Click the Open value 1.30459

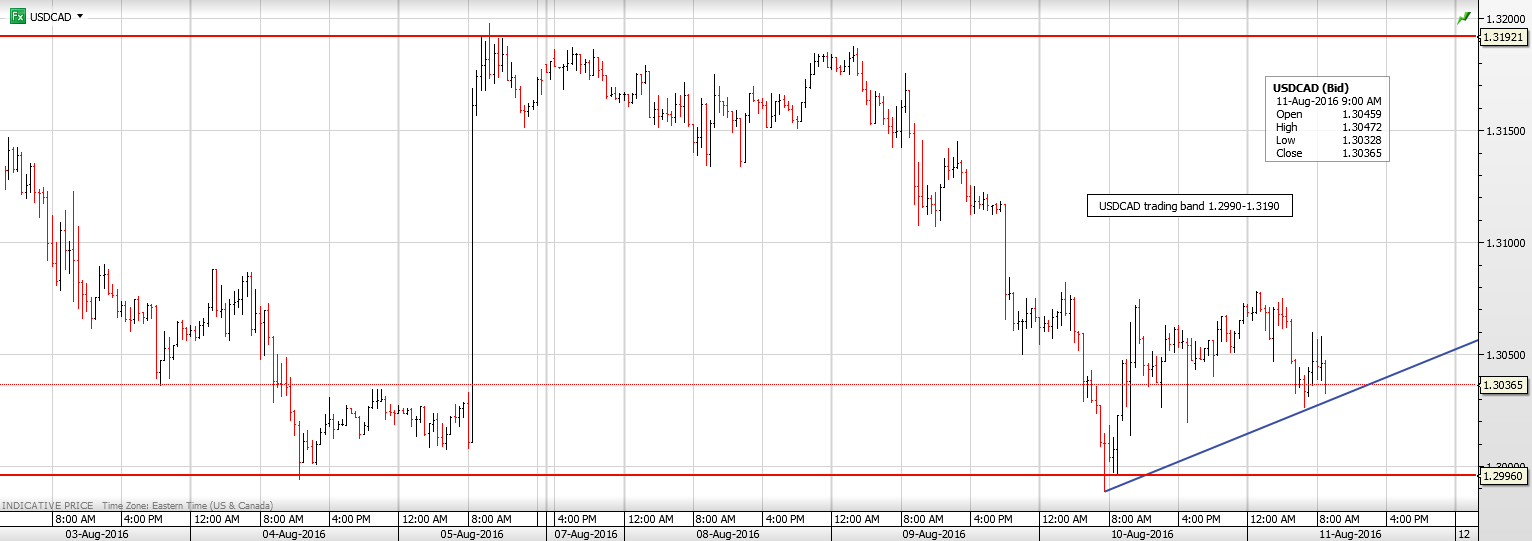[x=1361, y=114]
